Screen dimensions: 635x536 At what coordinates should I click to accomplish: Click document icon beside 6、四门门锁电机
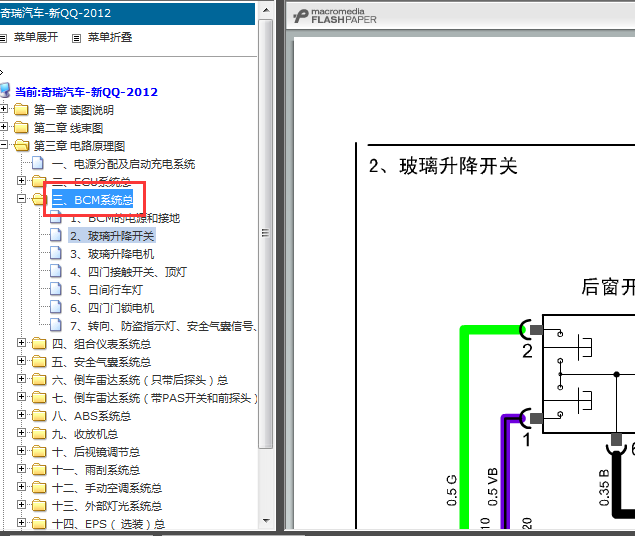pyautogui.click(x=55, y=307)
